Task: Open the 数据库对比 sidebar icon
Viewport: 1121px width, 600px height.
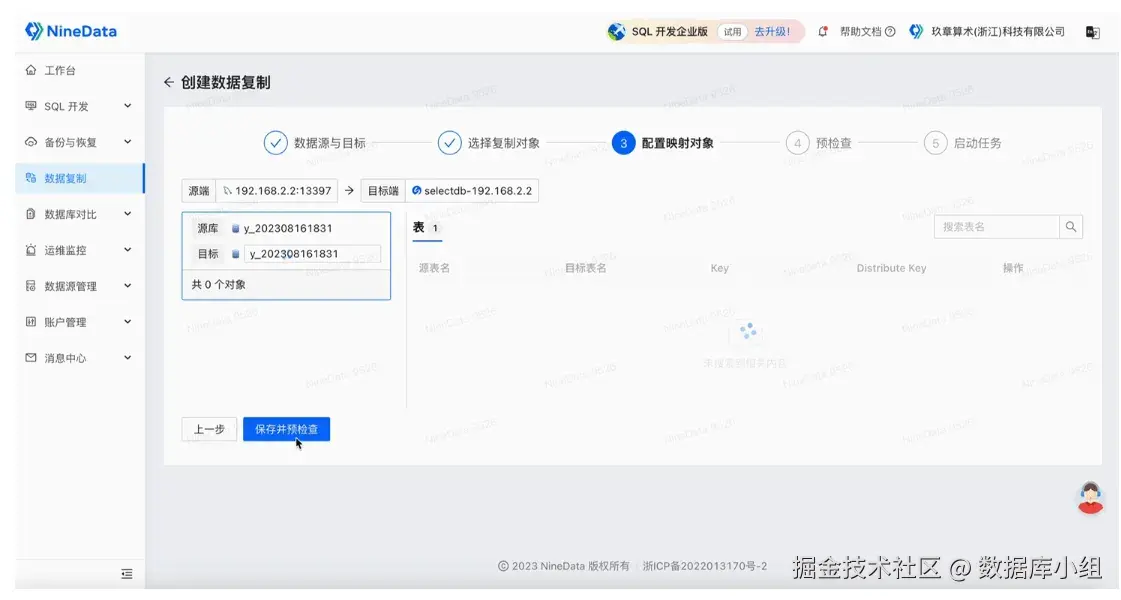Action: [33, 213]
